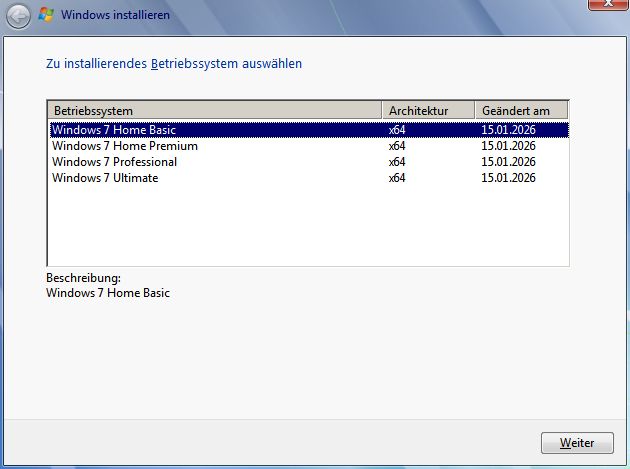Click x64 cell in Home Basic row
Image resolution: width=630 pixels, height=469 pixels.
(397, 130)
